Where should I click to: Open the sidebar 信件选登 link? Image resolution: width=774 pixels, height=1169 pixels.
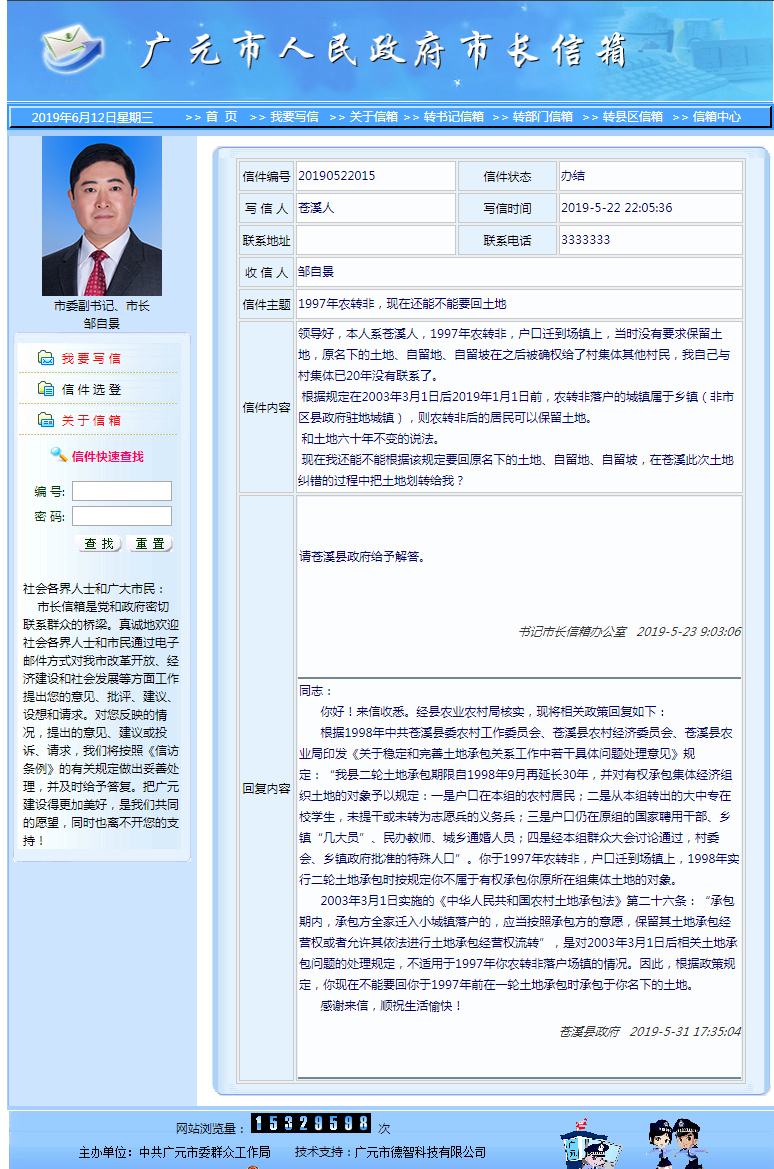[x=91, y=389]
